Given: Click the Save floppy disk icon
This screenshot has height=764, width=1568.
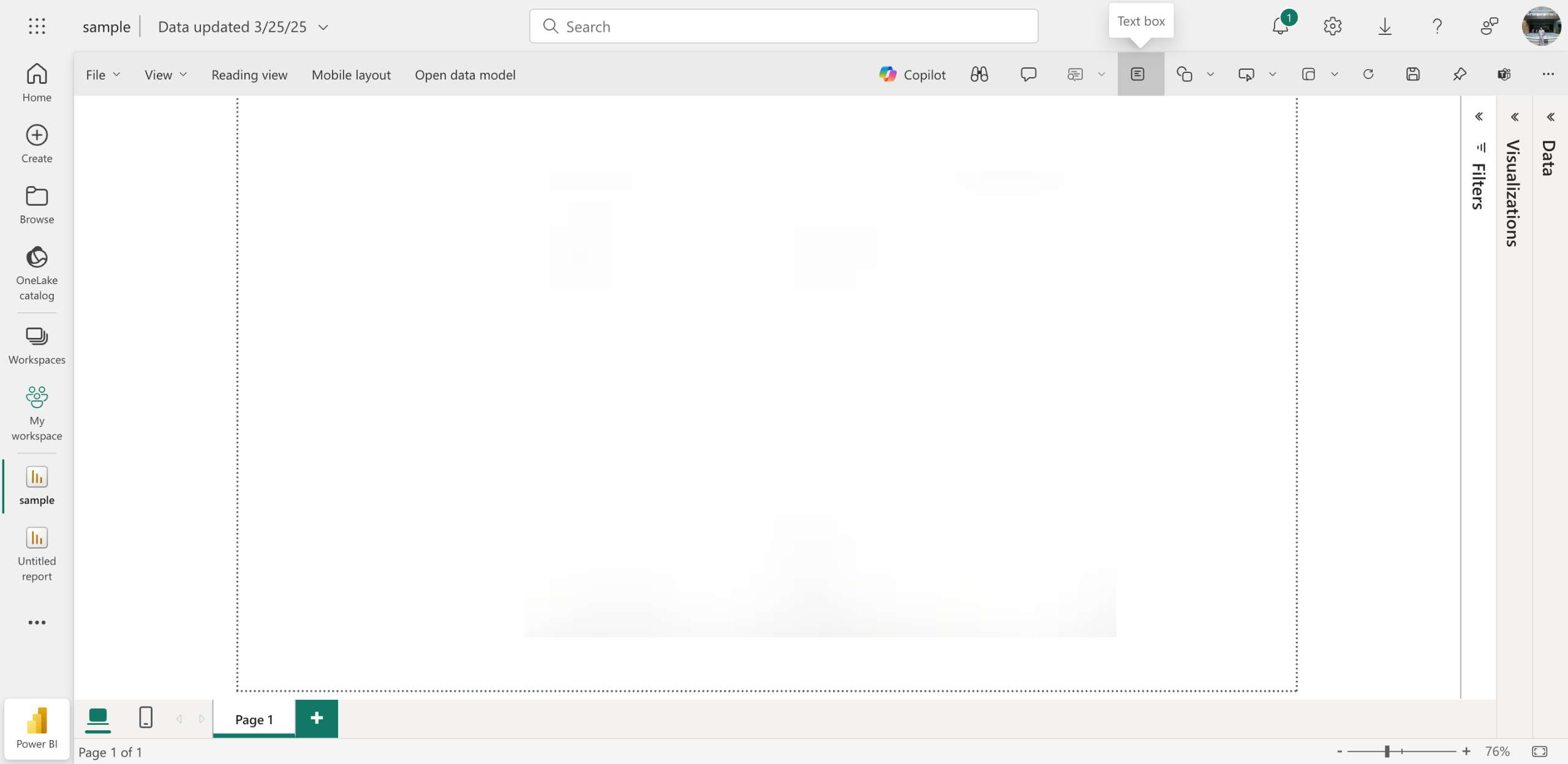Looking at the screenshot, I should (1412, 75).
